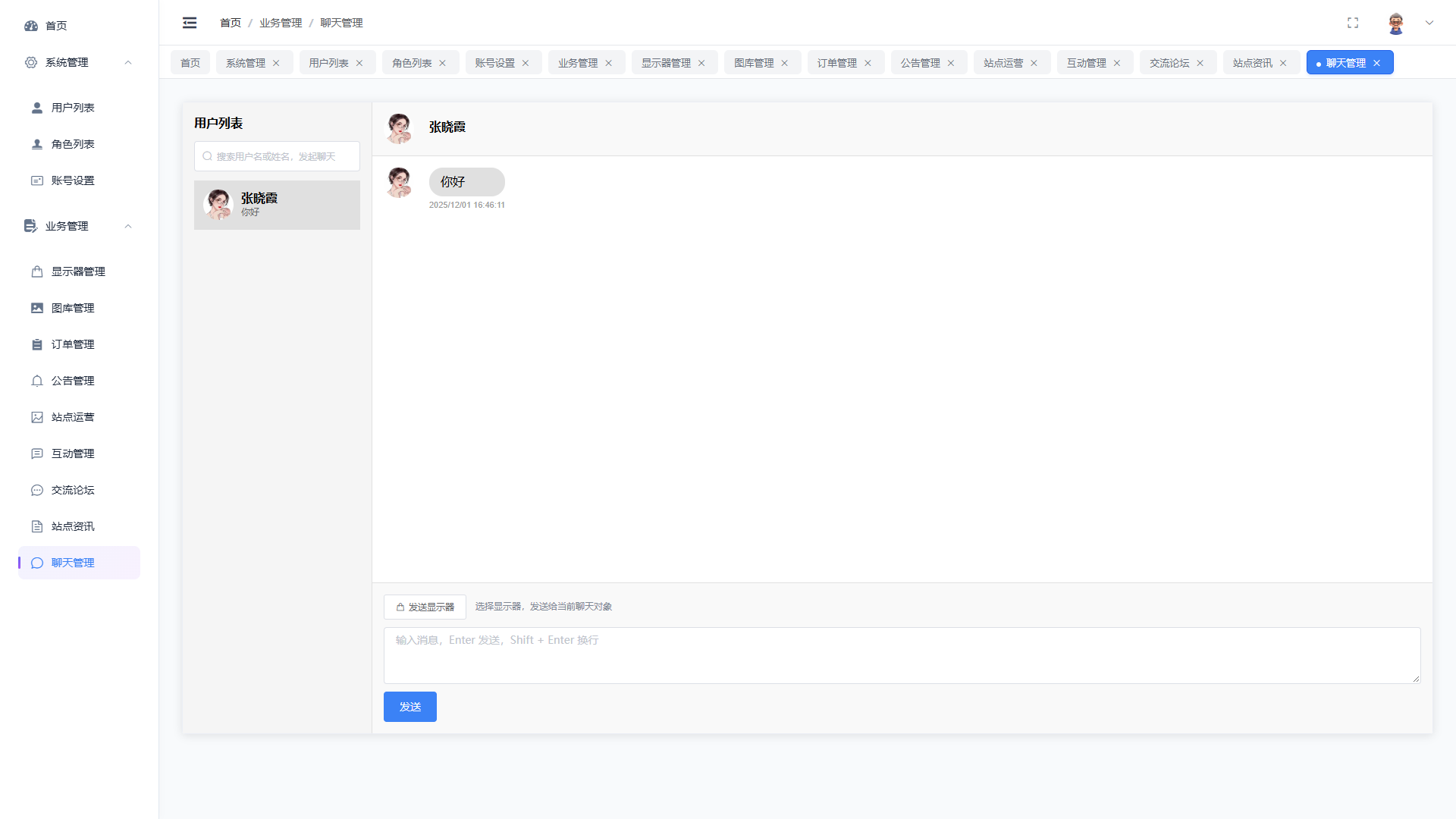Screen dimensions: 1456x819
Task: Open 首页 in the sidebar
Action: pos(79,26)
